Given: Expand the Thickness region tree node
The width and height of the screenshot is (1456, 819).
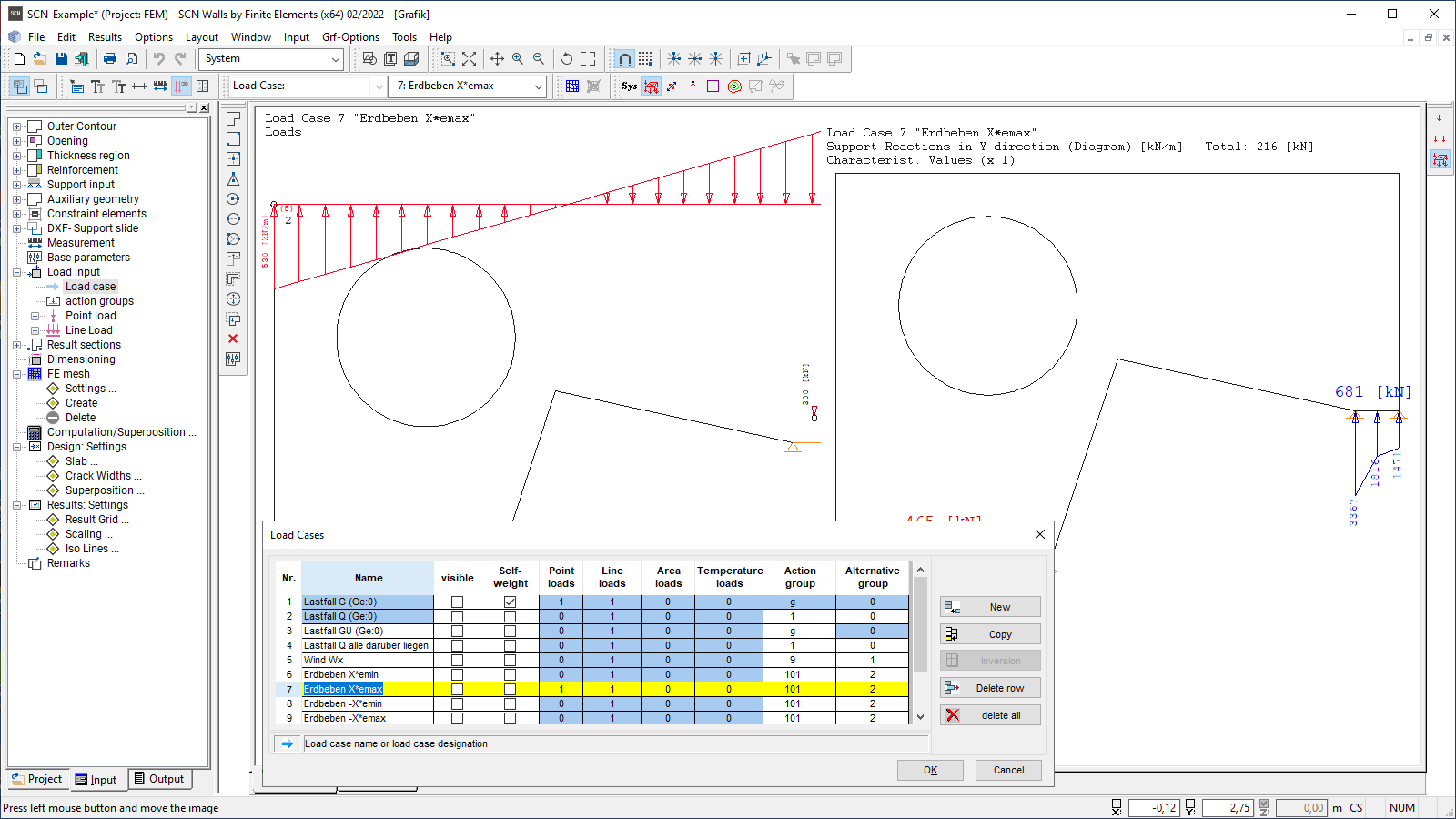Looking at the screenshot, I should click(x=16, y=156).
